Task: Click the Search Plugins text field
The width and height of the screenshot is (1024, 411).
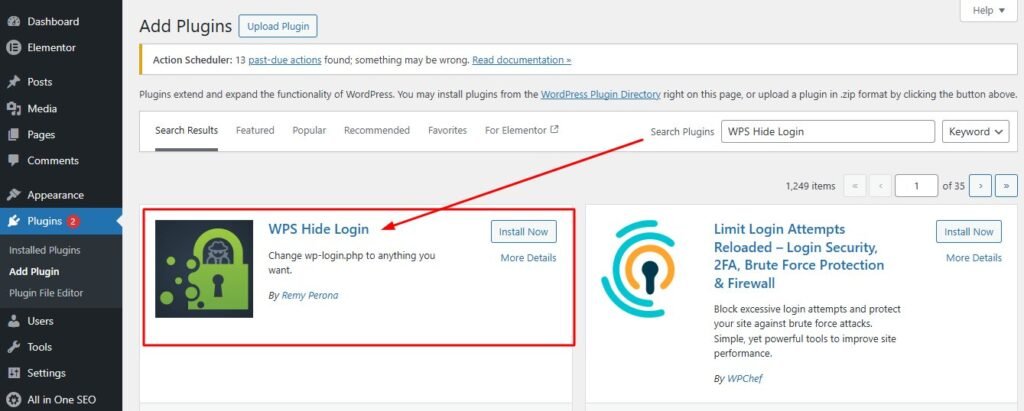Action: click(x=827, y=131)
